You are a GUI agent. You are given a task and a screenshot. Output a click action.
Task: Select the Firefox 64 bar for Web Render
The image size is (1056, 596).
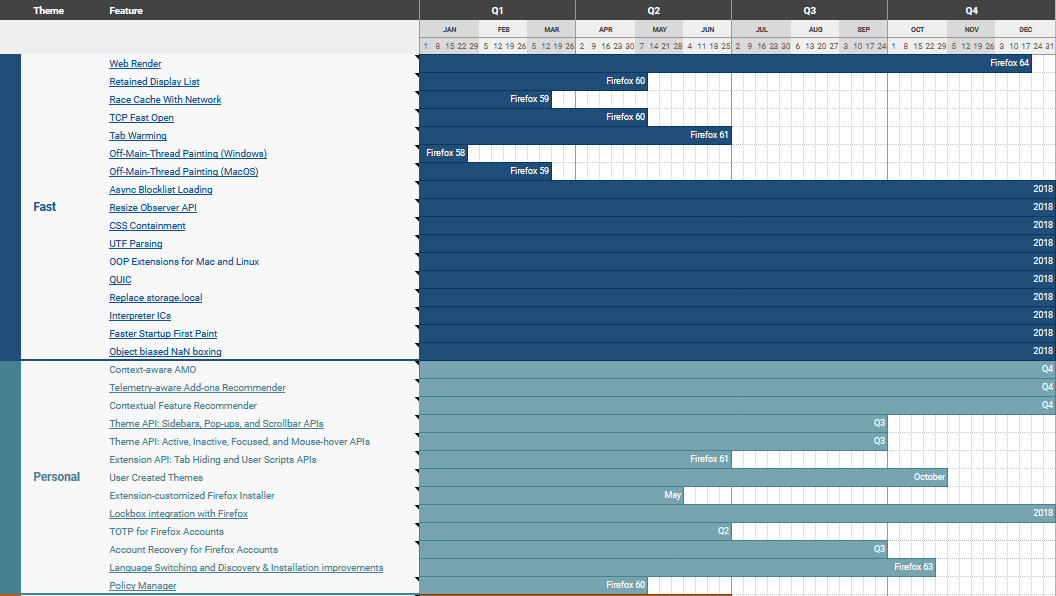(725, 63)
